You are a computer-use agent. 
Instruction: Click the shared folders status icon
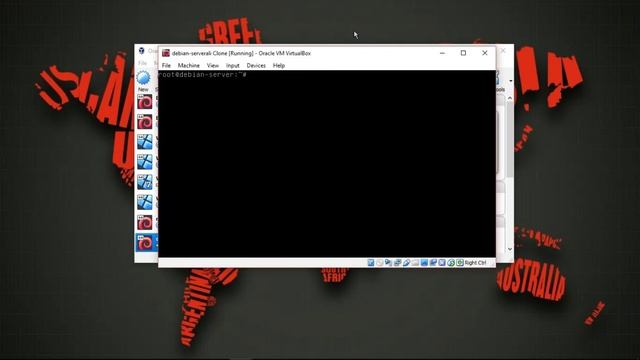tap(415, 262)
